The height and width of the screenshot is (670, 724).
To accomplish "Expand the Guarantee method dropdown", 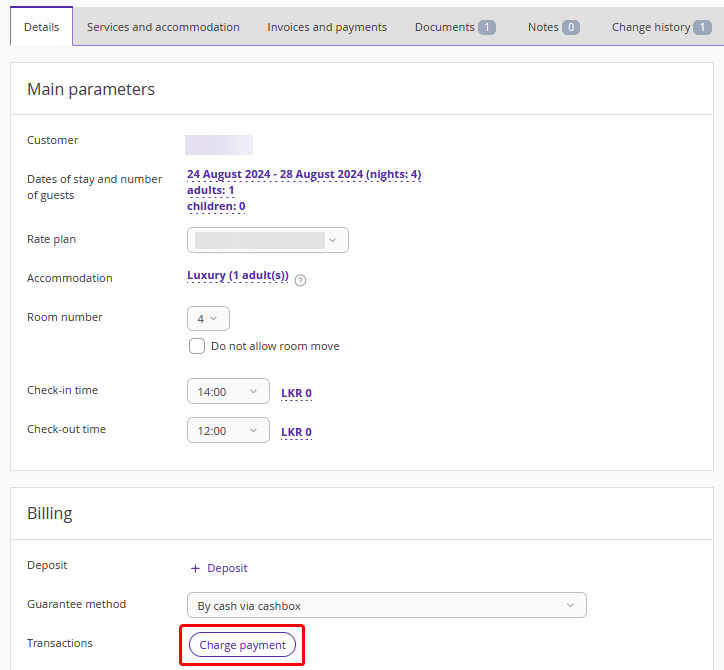I will click(386, 606).
